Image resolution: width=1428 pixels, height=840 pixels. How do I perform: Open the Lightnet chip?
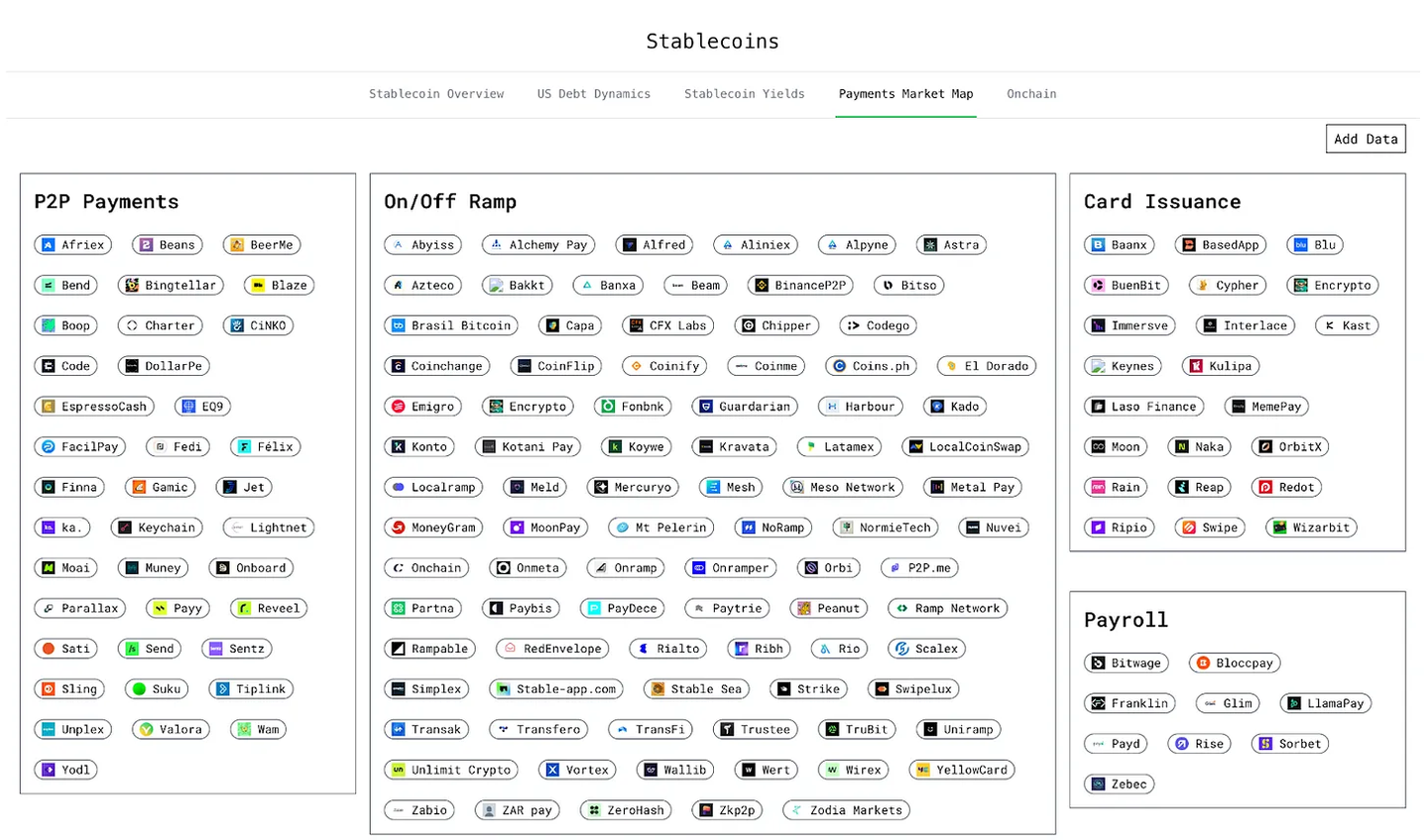(x=269, y=528)
